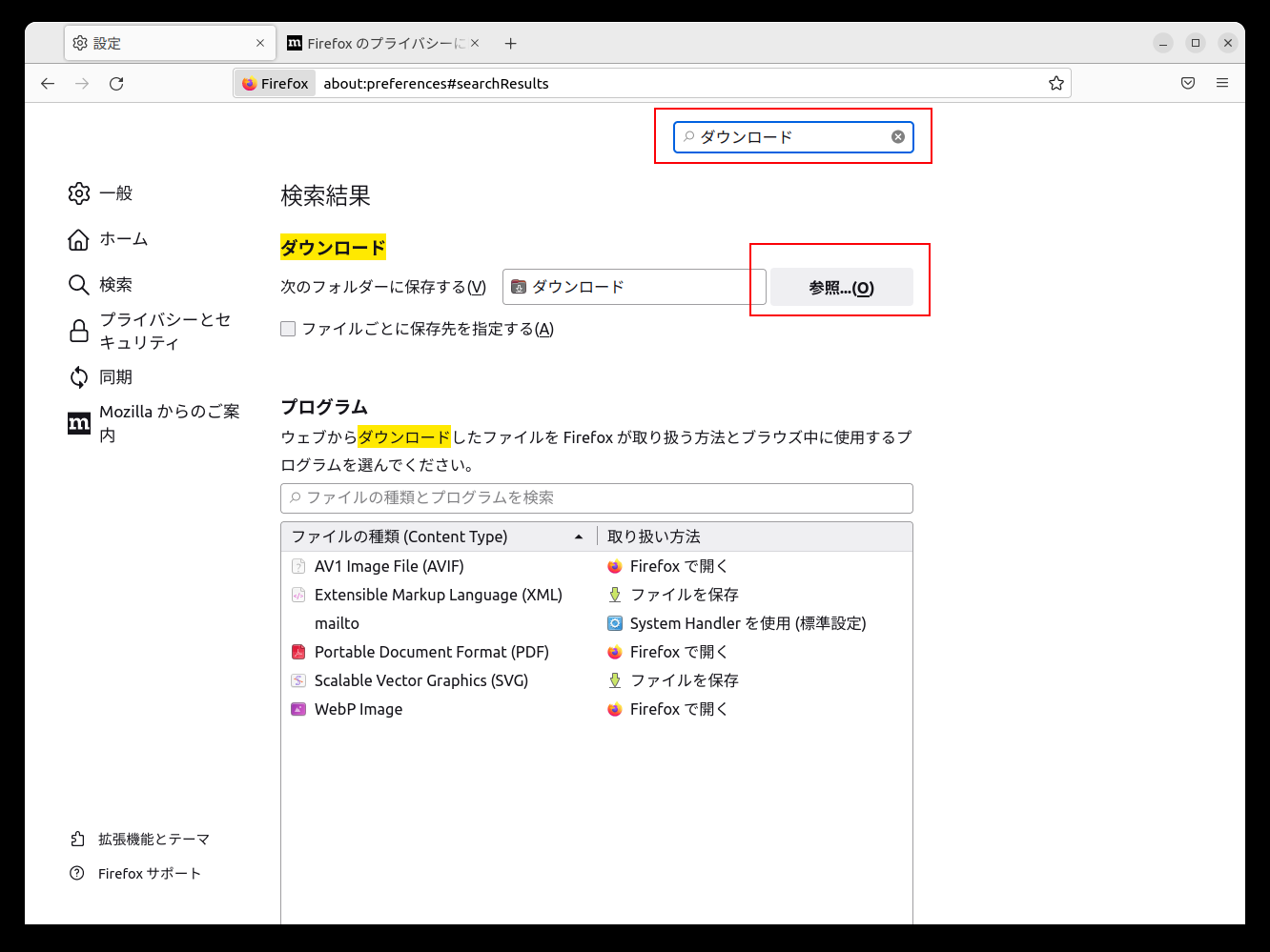Open action dropdown for PDF row

(755, 652)
